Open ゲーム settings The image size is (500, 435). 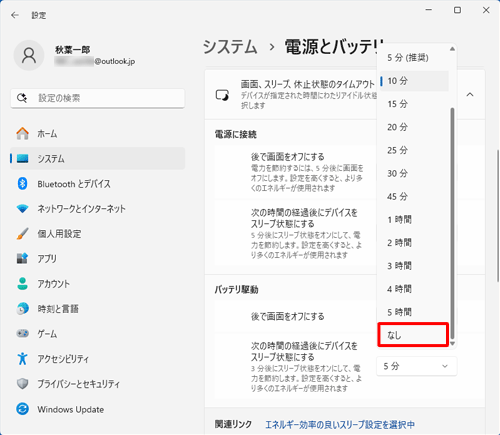click(97, 334)
